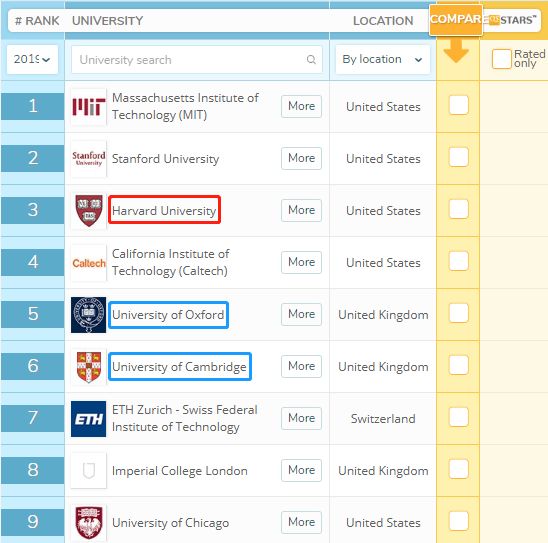The height and width of the screenshot is (543, 548).
Task: Tick the compare checkbox for MIT
Action: [x=458, y=105]
